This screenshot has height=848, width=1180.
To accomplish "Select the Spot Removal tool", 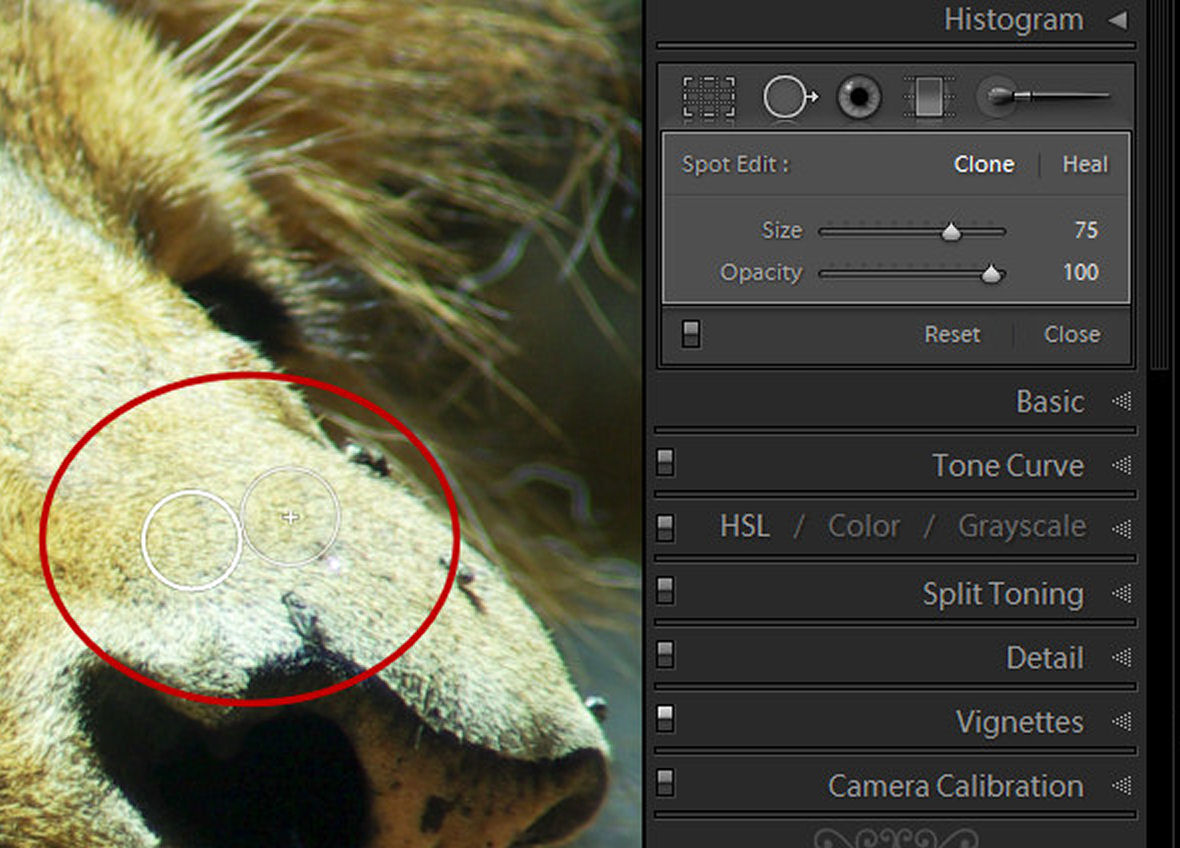I will pos(789,97).
